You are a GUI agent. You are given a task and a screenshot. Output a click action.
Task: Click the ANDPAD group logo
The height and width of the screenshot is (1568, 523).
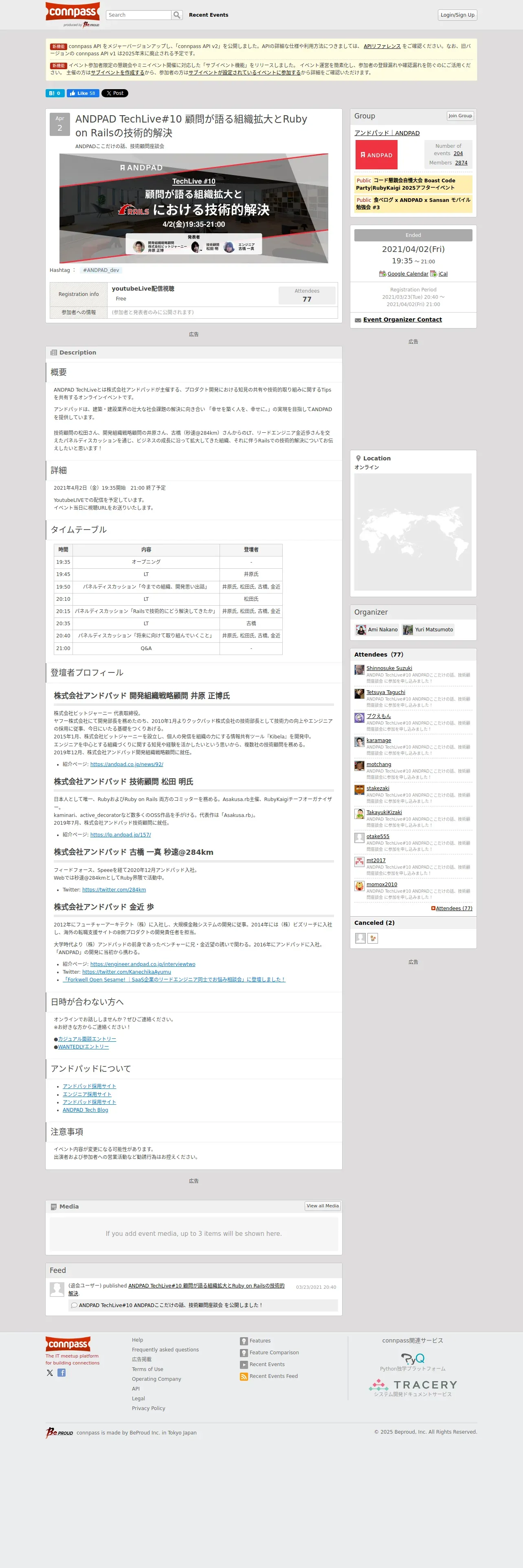376,155
